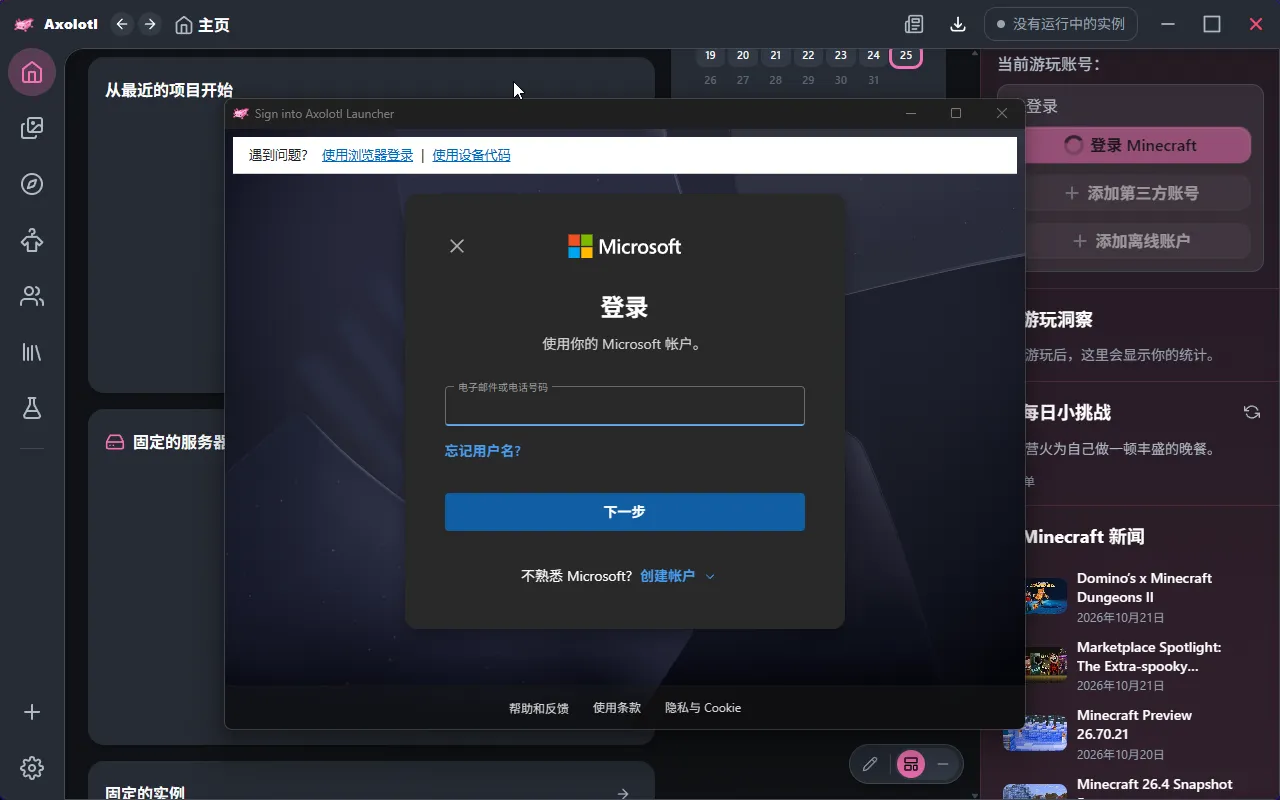Maximize the Sign into Axolotl Launcher window
This screenshot has height=800, width=1280.
(956, 113)
